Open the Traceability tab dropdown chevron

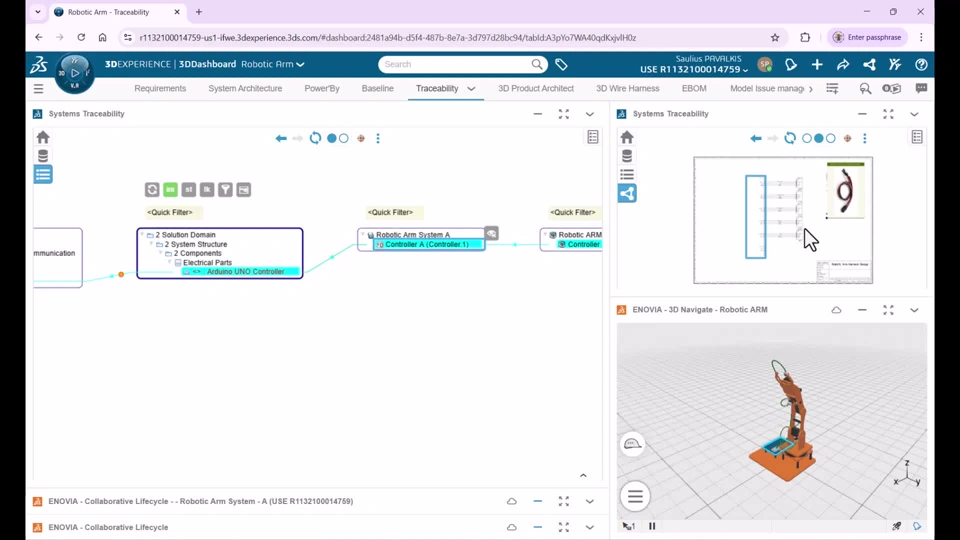click(471, 89)
